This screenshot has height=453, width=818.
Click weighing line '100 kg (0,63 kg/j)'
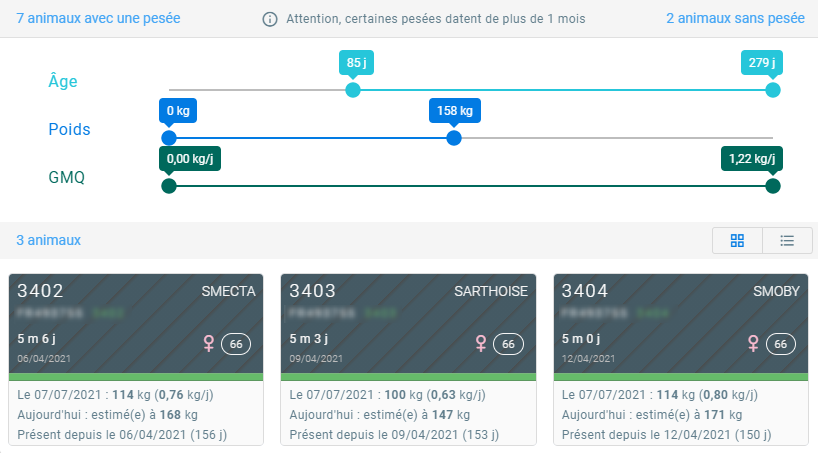pyautogui.click(x=388, y=395)
